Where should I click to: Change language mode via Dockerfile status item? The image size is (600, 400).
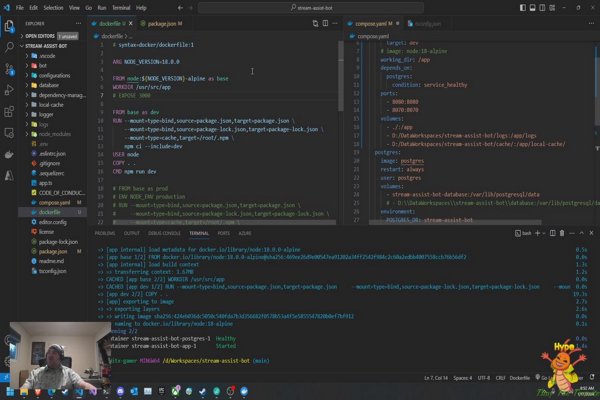click(x=519, y=378)
